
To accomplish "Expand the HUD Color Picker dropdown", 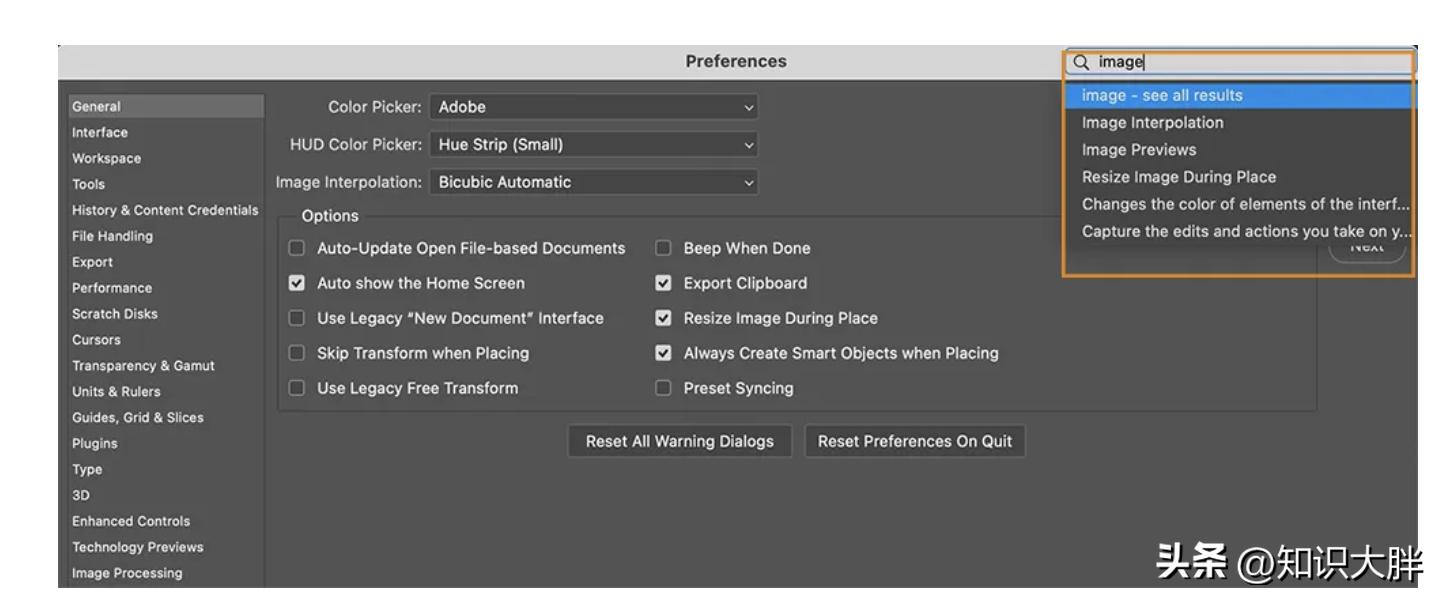I will coord(594,145).
